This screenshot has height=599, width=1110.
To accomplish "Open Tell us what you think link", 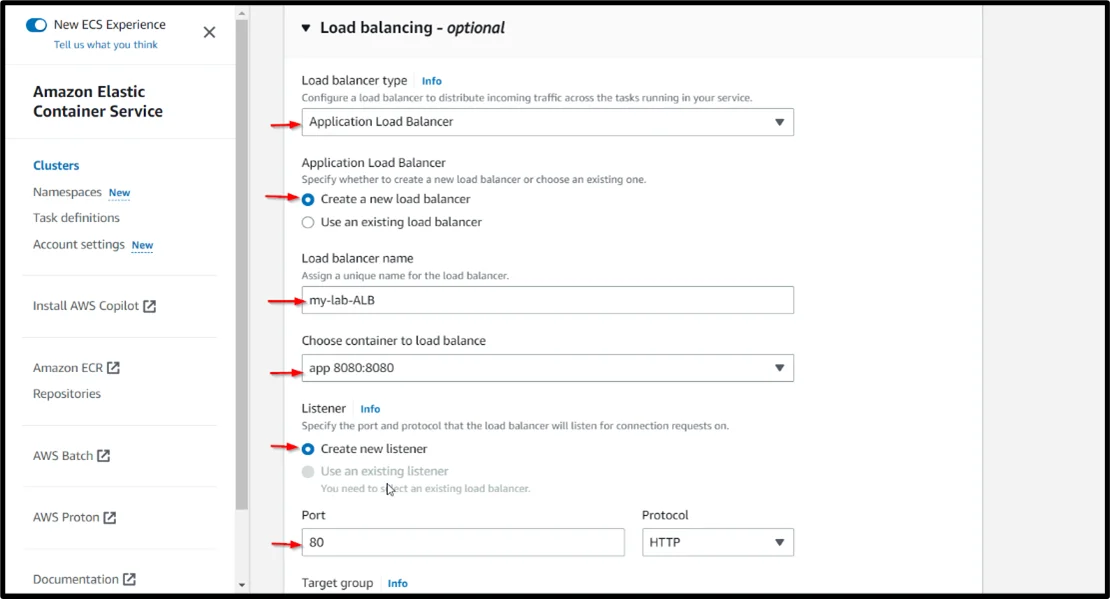I will (x=105, y=45).
